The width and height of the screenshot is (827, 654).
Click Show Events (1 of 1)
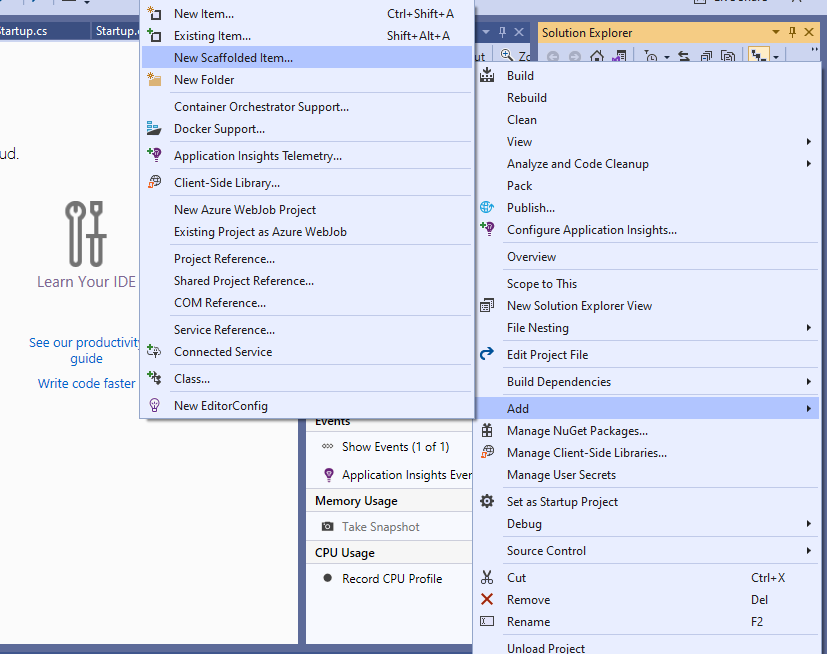395,447
